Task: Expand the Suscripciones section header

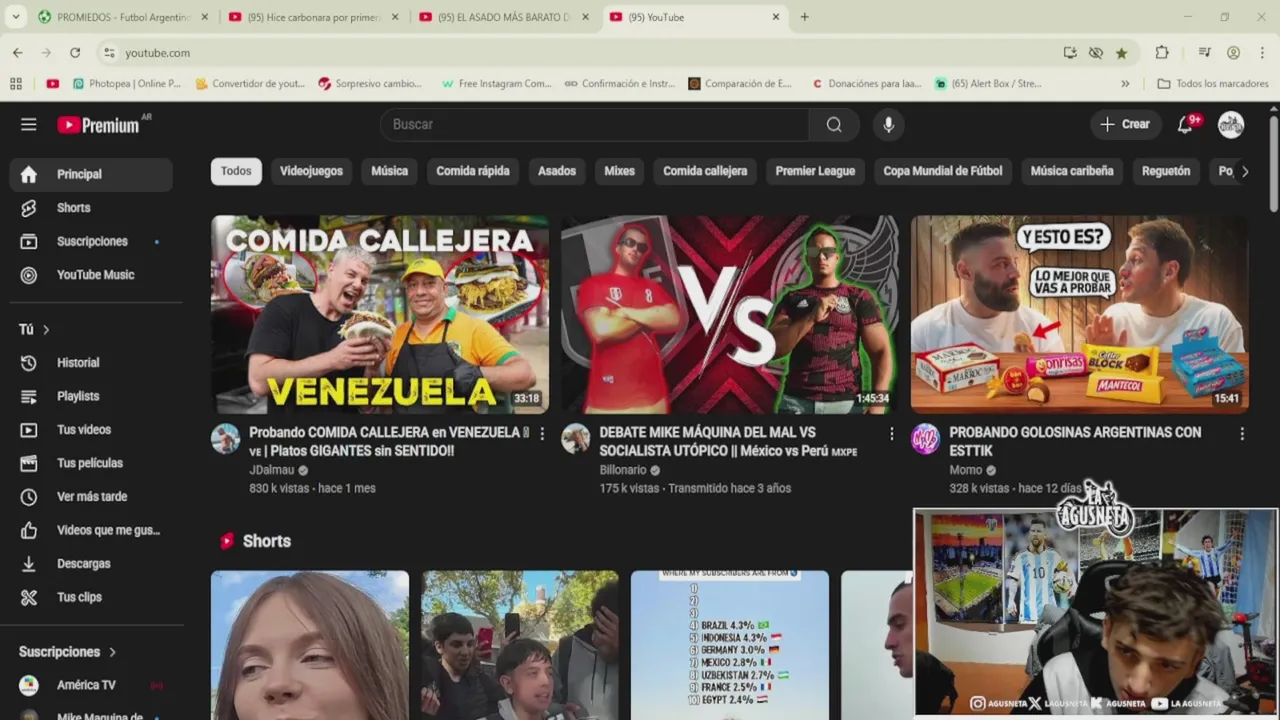Action: click(x=68, y=652)
